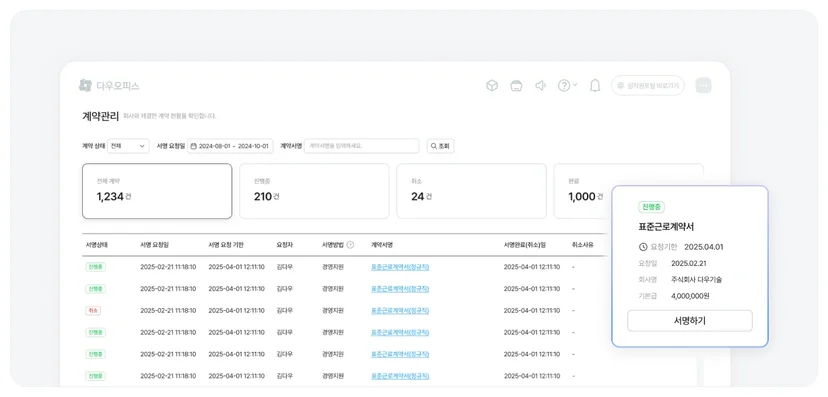The image size is (828, 397).
Task: Click the red 취소 status badge in table
Action: pos(93,310)
